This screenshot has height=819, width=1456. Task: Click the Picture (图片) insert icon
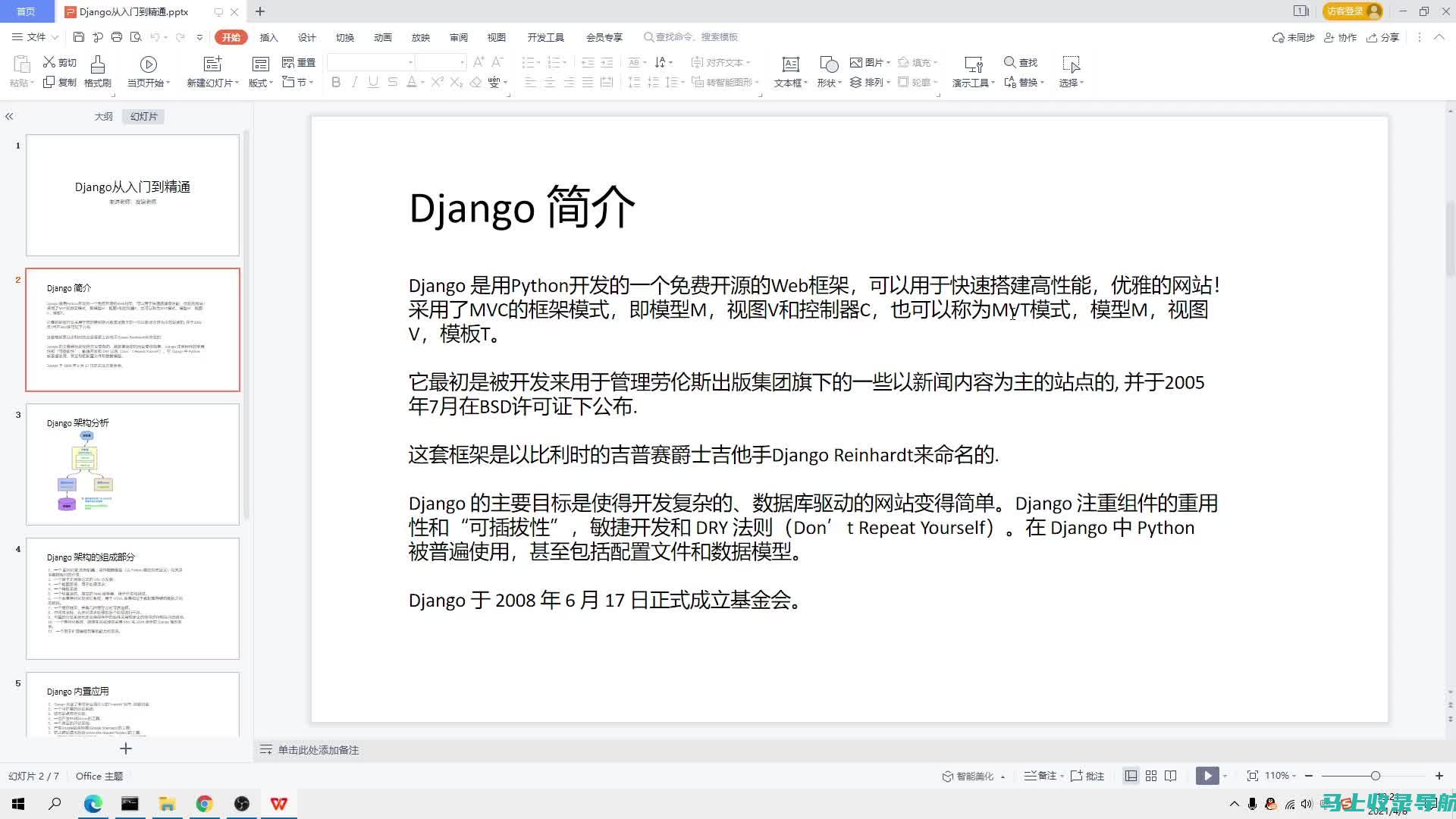870,62
